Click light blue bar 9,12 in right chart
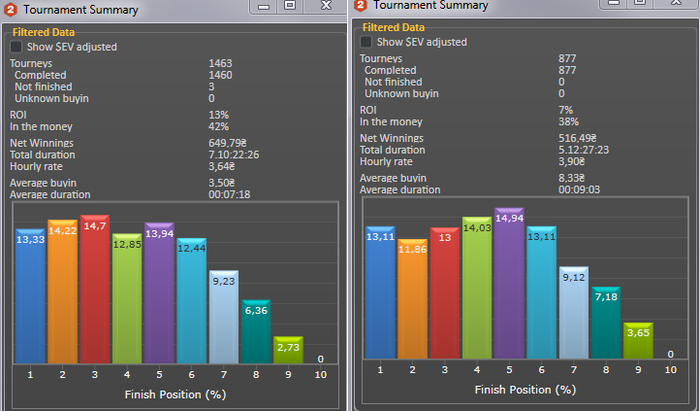 pos(574,312)
